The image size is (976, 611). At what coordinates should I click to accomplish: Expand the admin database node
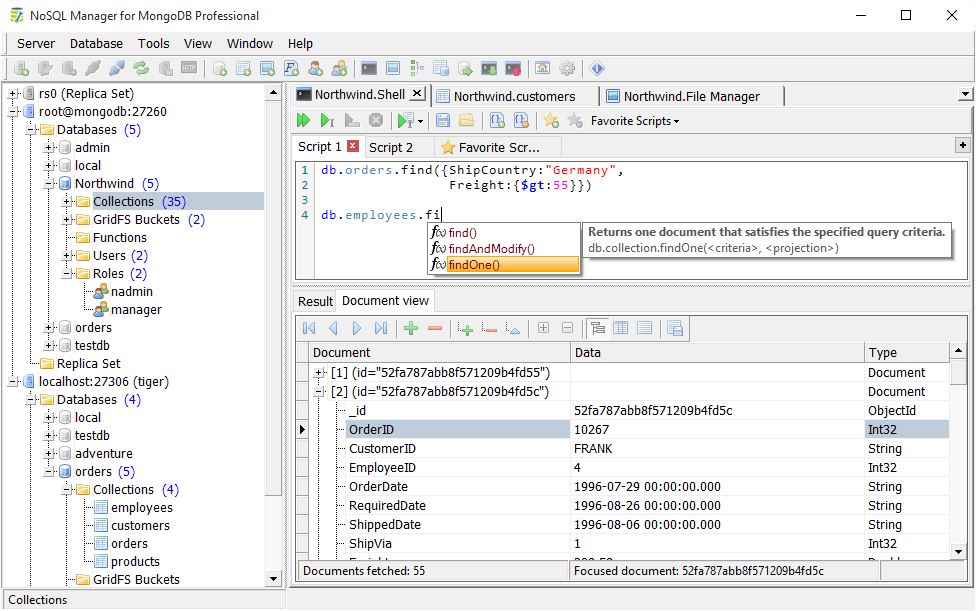tap(49, 148)
